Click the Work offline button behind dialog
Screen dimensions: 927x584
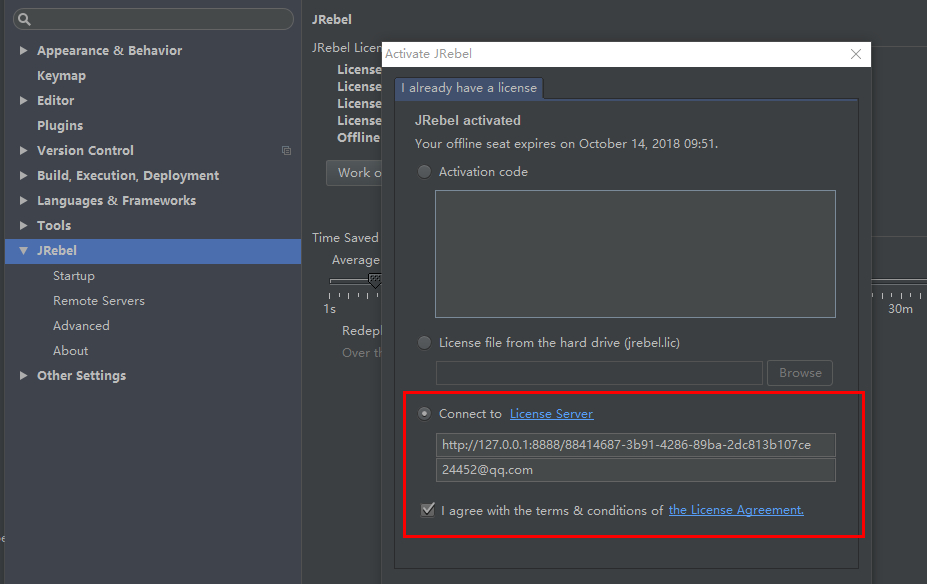(x=355, y=173)
